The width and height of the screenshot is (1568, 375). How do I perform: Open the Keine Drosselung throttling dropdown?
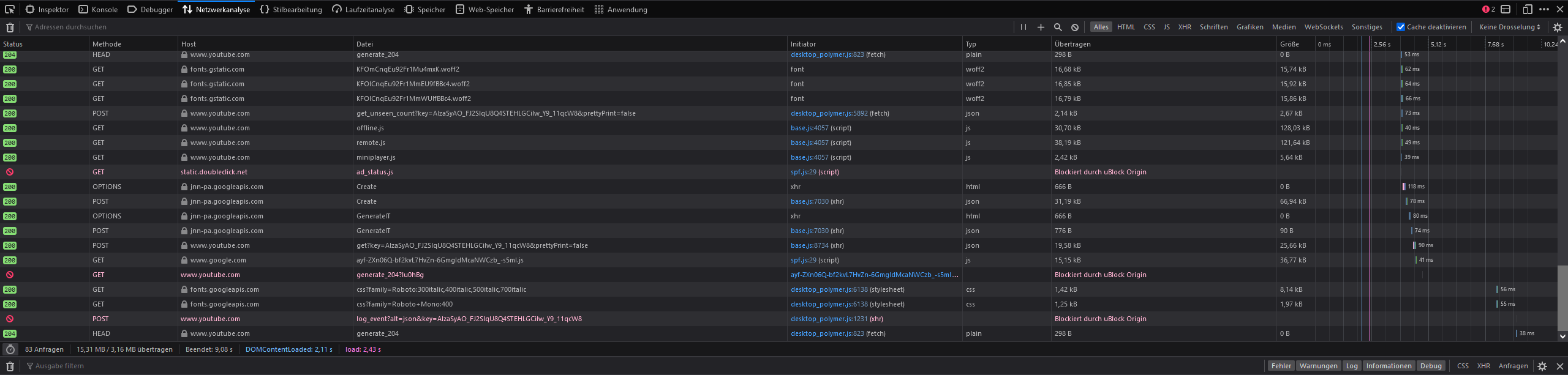tap(1509, 27)
